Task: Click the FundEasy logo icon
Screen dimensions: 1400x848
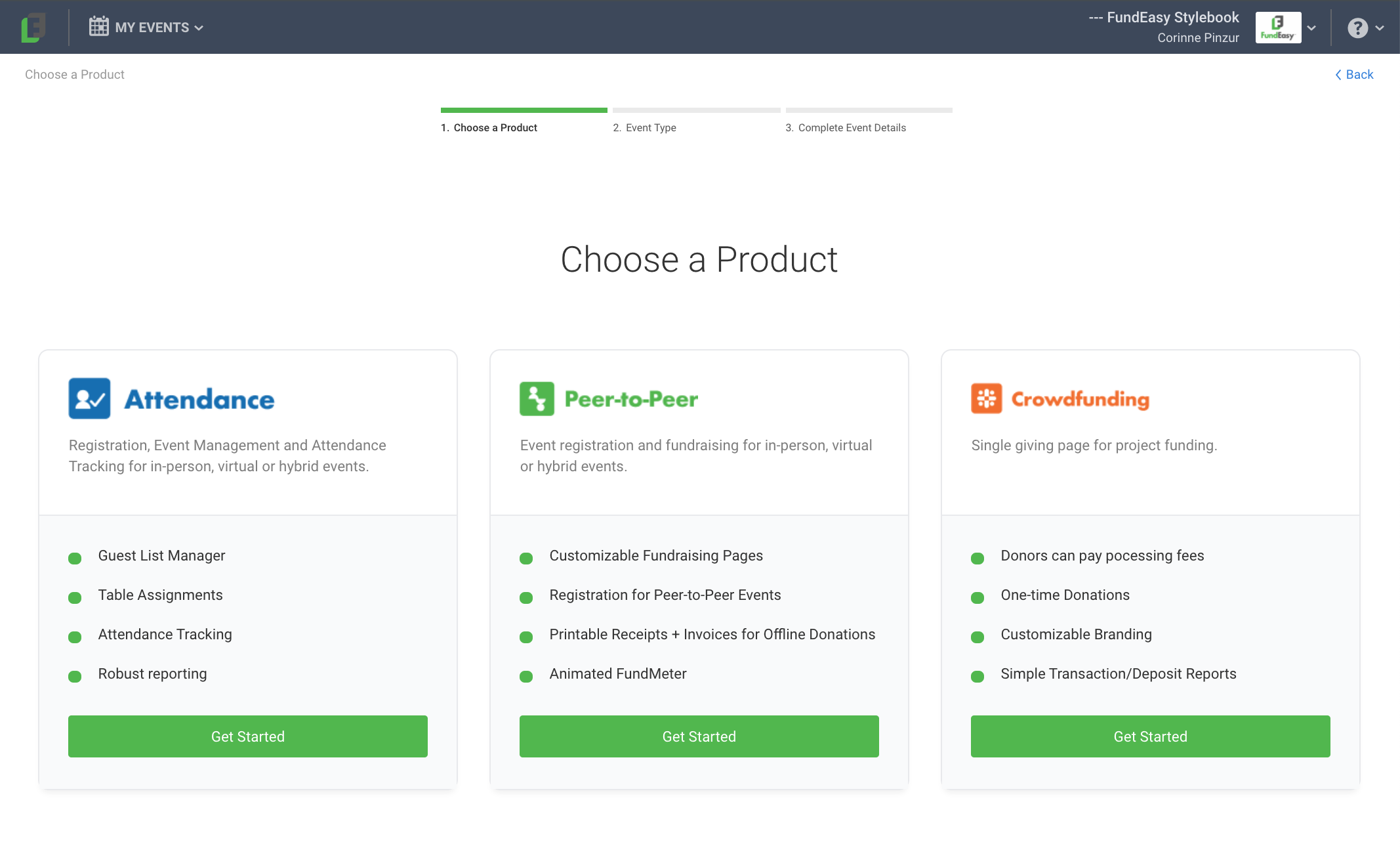Action: [33, 28]
